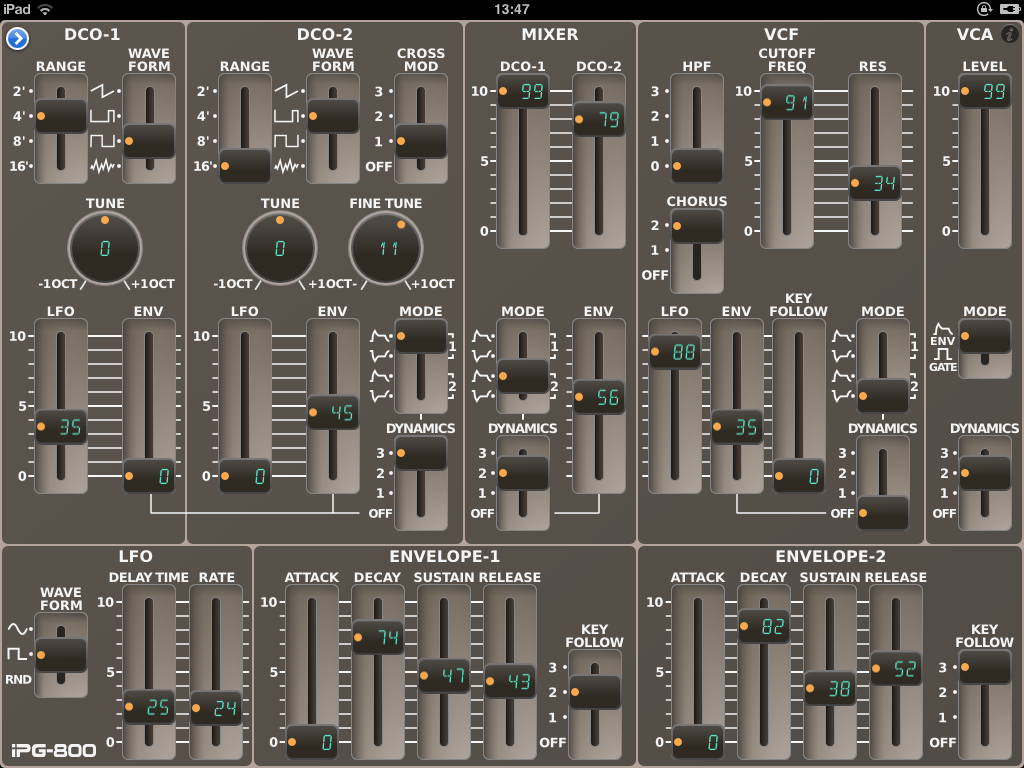Set HPF switch to position 3
1024x768 pixels.
[696, 91]
